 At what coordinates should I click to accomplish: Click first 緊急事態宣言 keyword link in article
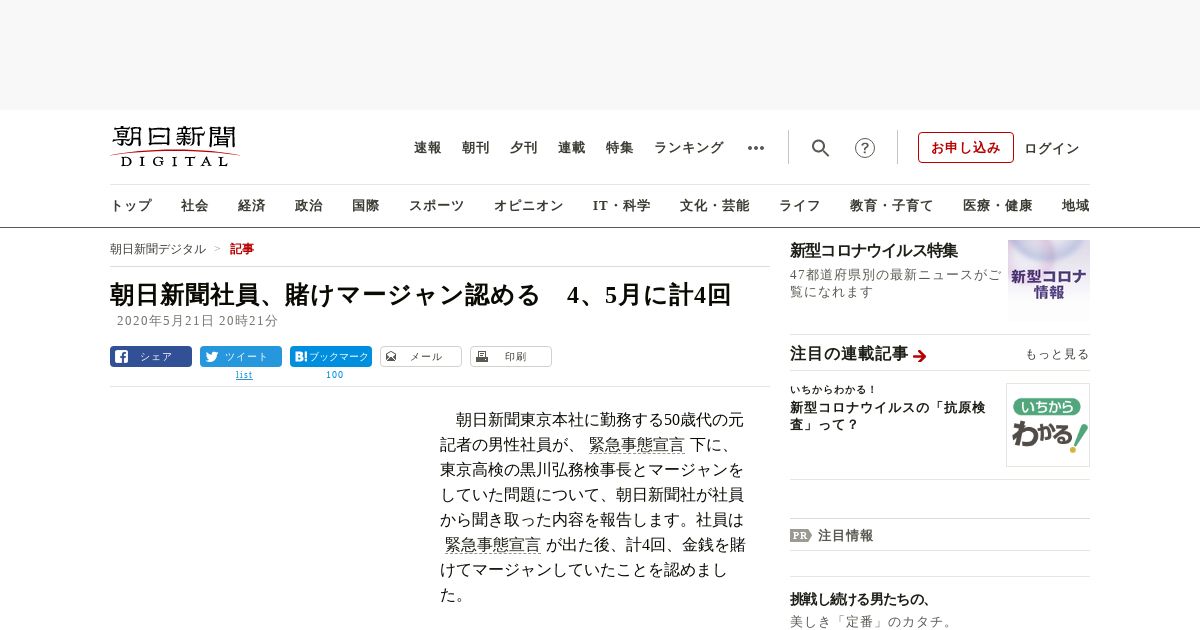(637, 445)
